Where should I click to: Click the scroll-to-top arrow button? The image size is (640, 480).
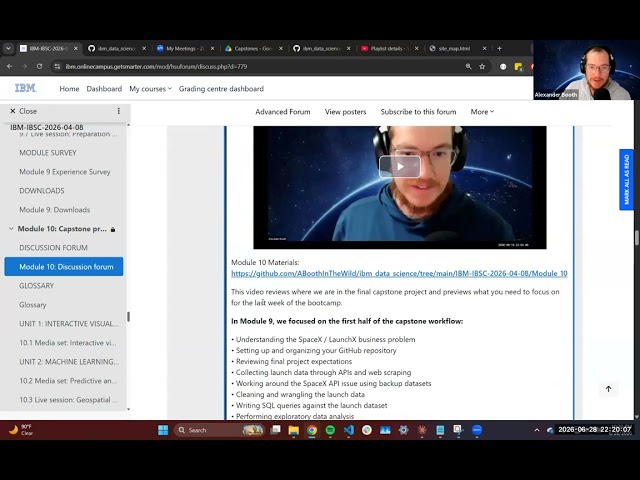pyautogui.click(x=608, y=389)
